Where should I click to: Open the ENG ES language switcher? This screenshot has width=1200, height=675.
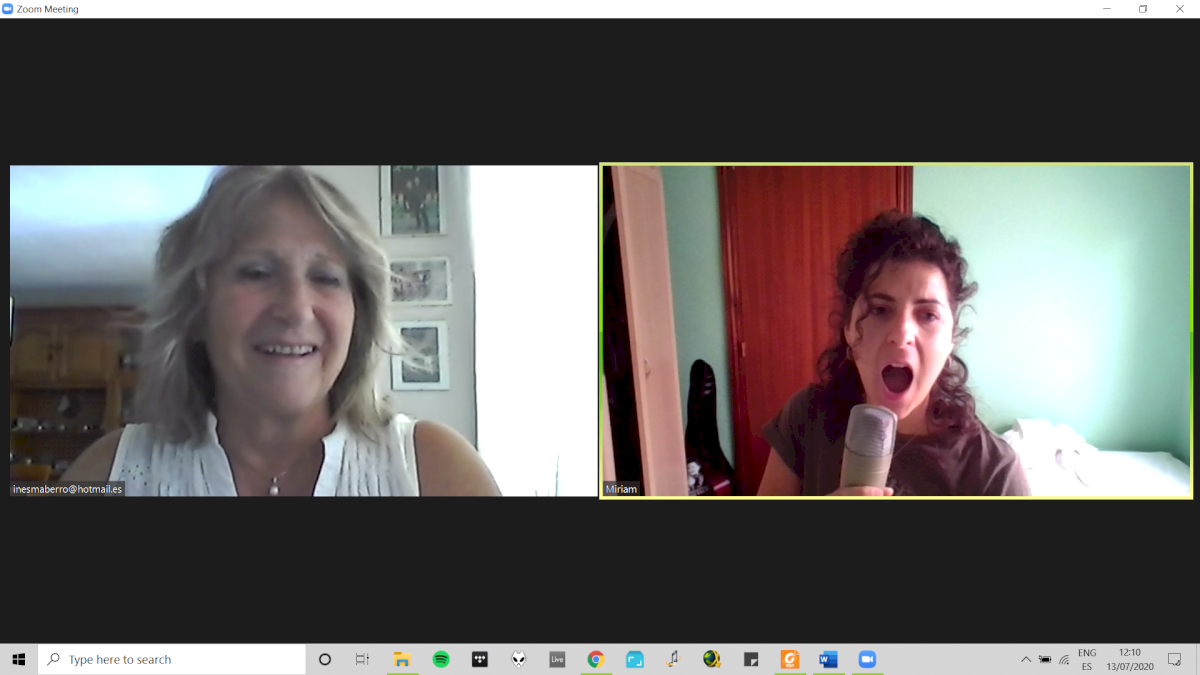(1087, 659)
